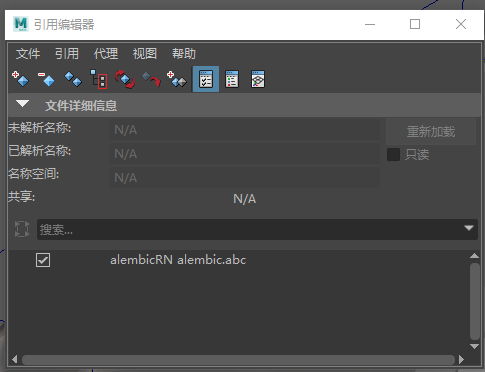Minimize the 引用编辑器 window
The image size is (485, 372).
click(x=370, y=24)
